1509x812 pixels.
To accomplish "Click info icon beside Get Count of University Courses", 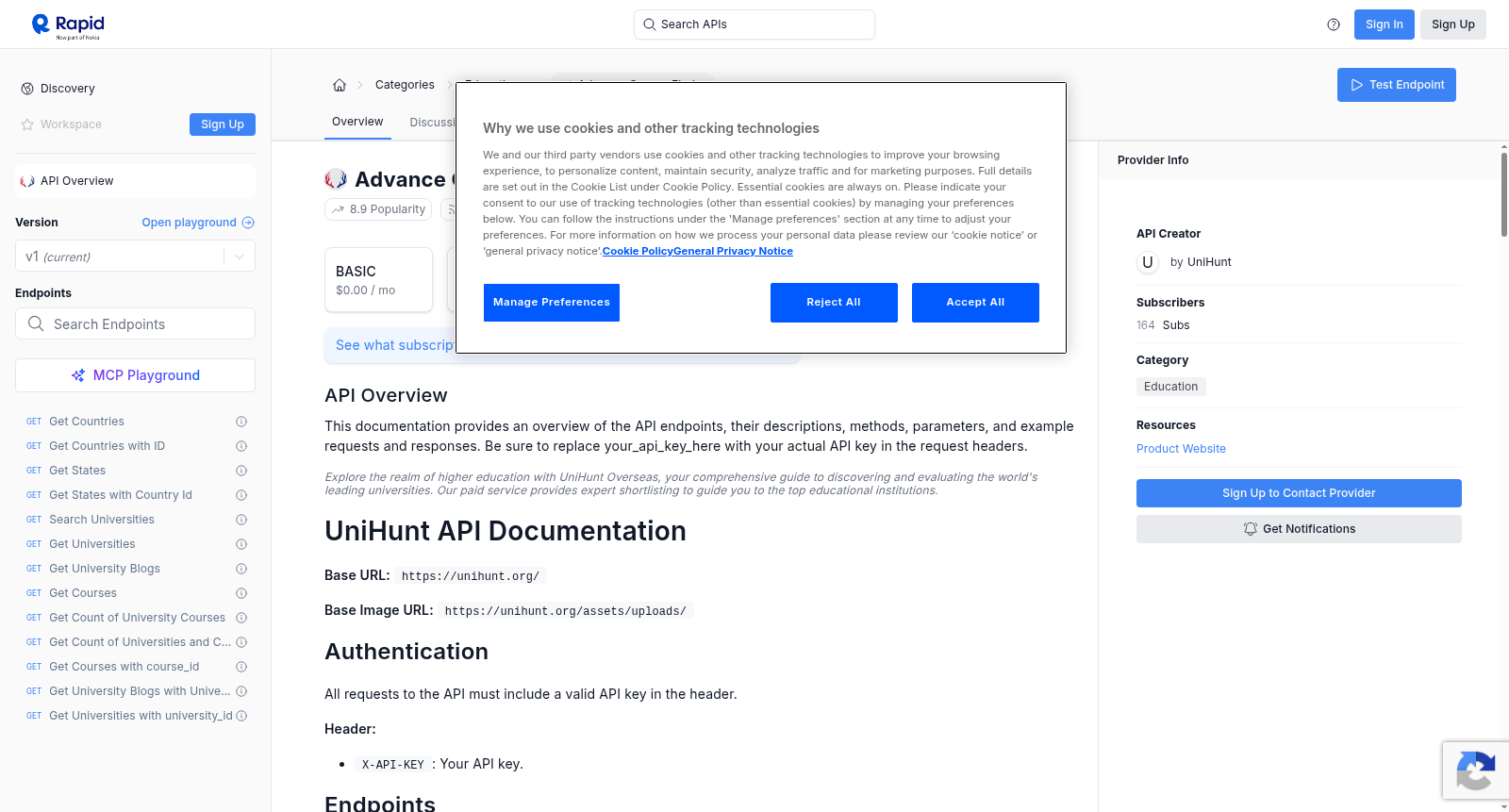I will 241,618.
